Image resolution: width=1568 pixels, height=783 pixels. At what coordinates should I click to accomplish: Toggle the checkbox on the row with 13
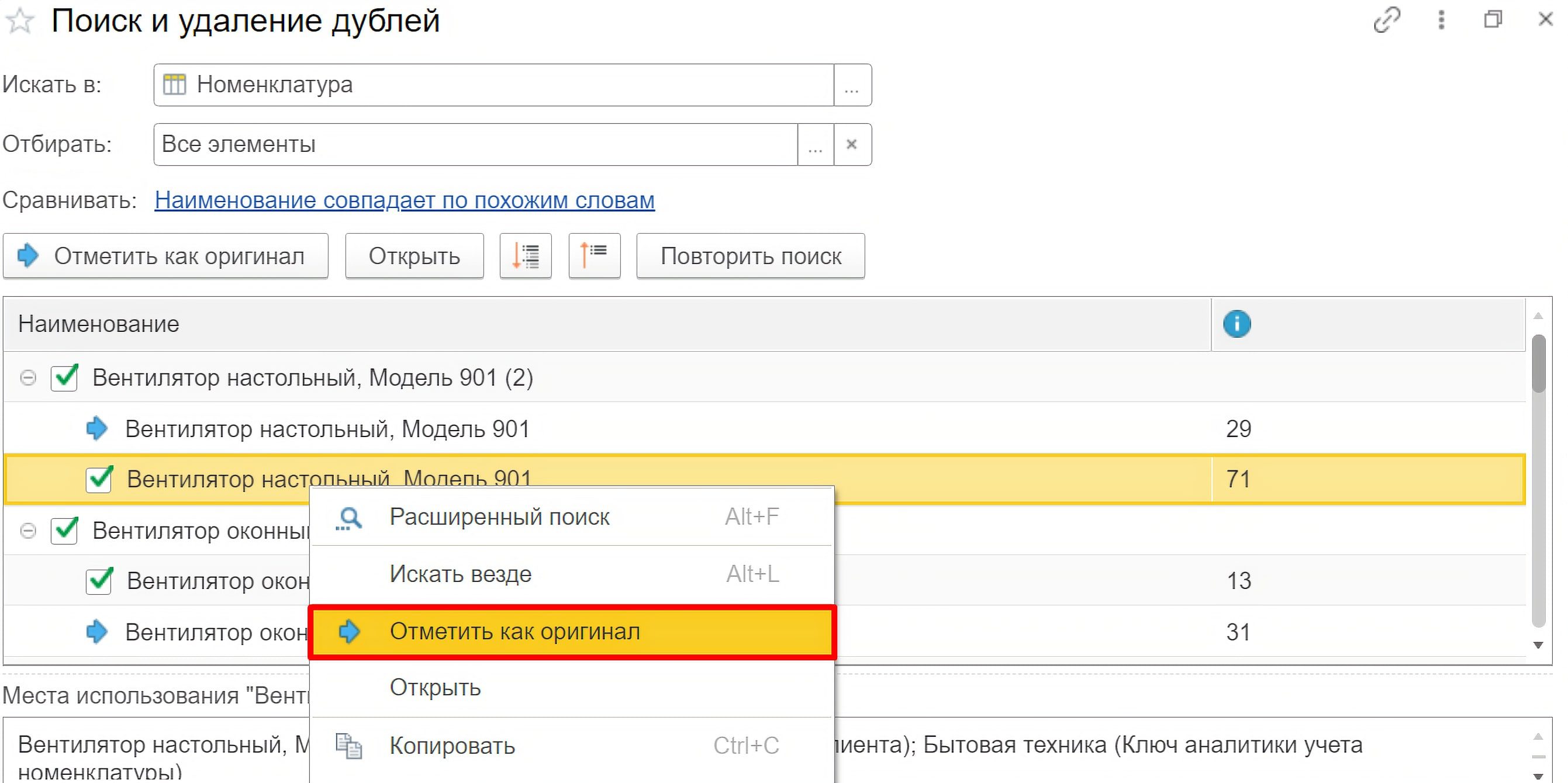pos(99,581)
